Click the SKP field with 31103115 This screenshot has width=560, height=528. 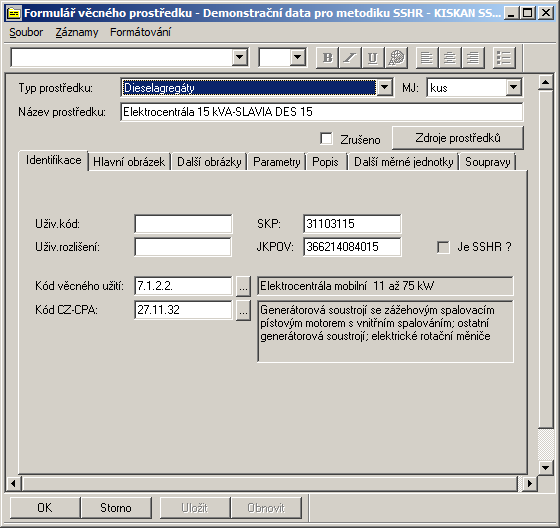(x=352, y=224)
